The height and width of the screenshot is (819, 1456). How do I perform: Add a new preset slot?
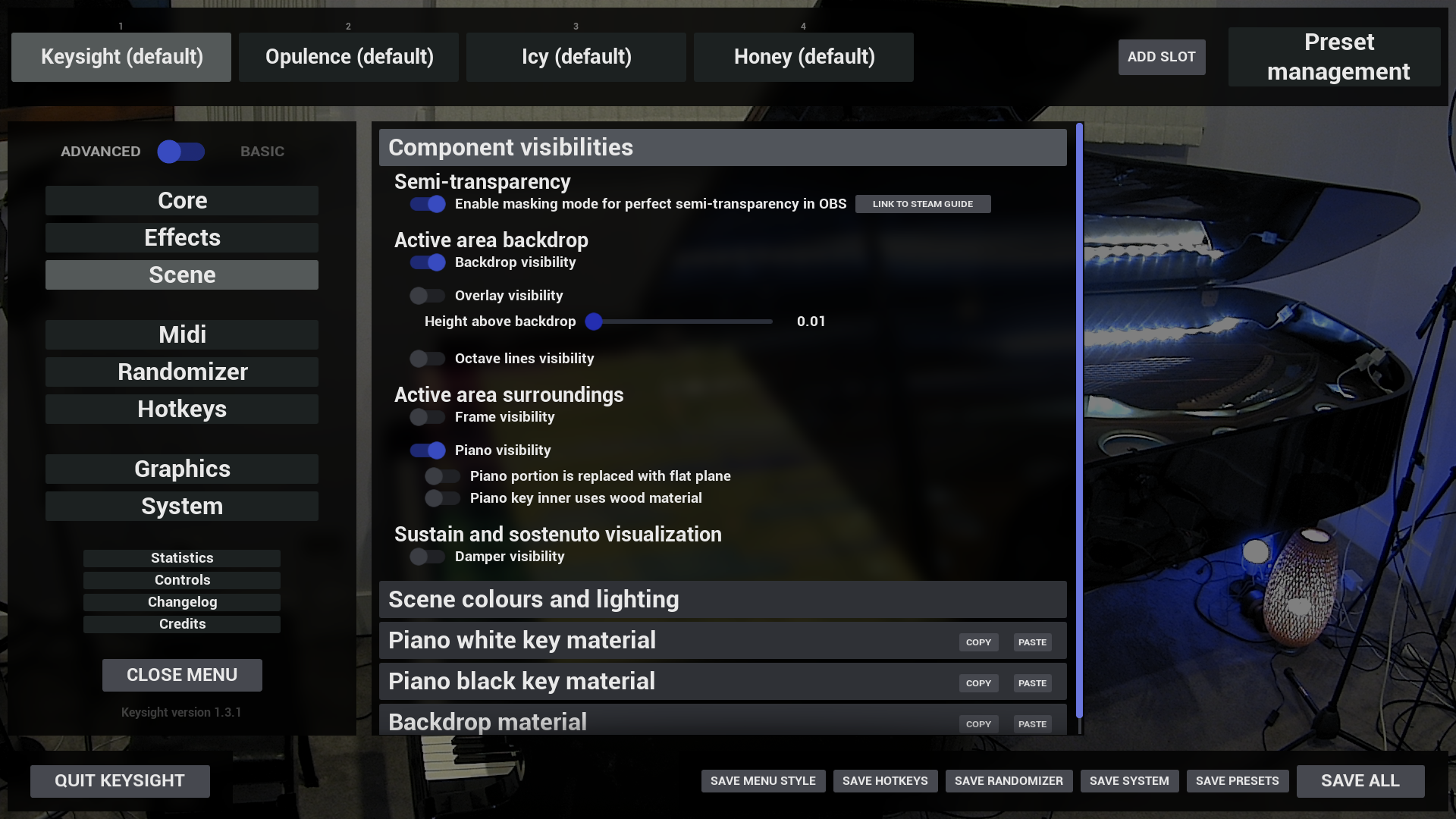[1162, 57]
